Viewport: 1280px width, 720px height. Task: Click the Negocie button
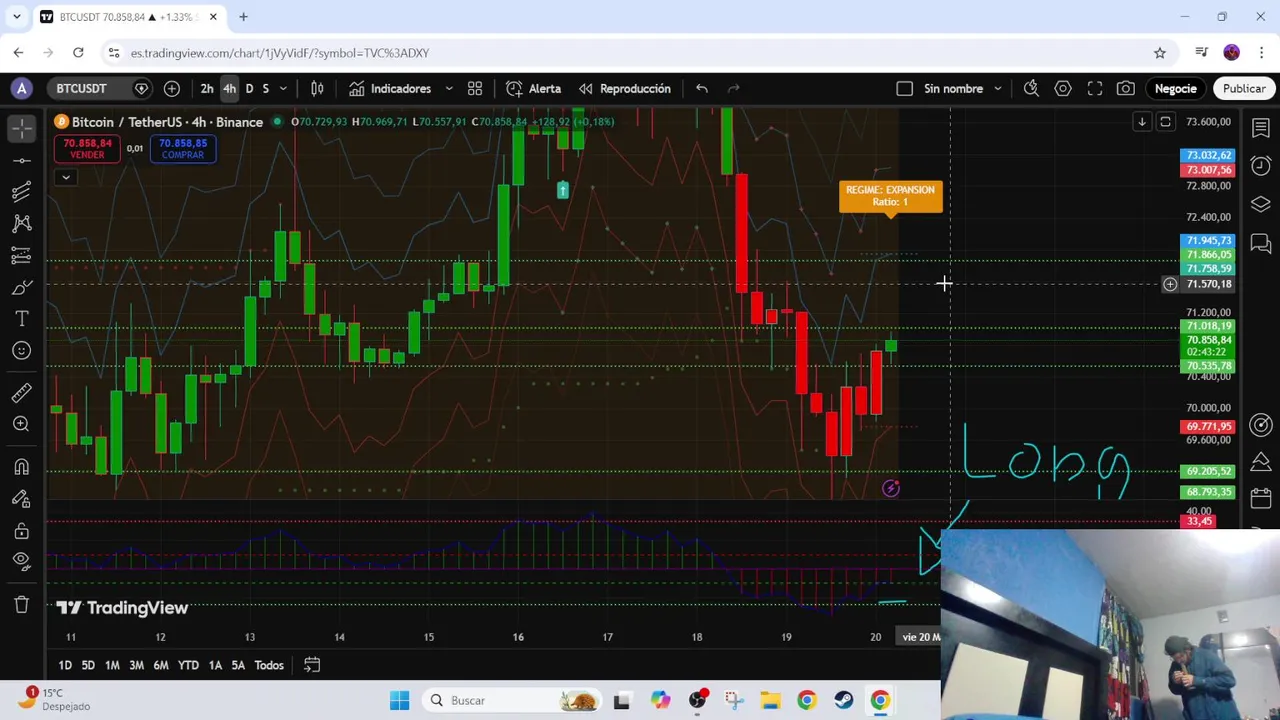[x=1176, y=89]
